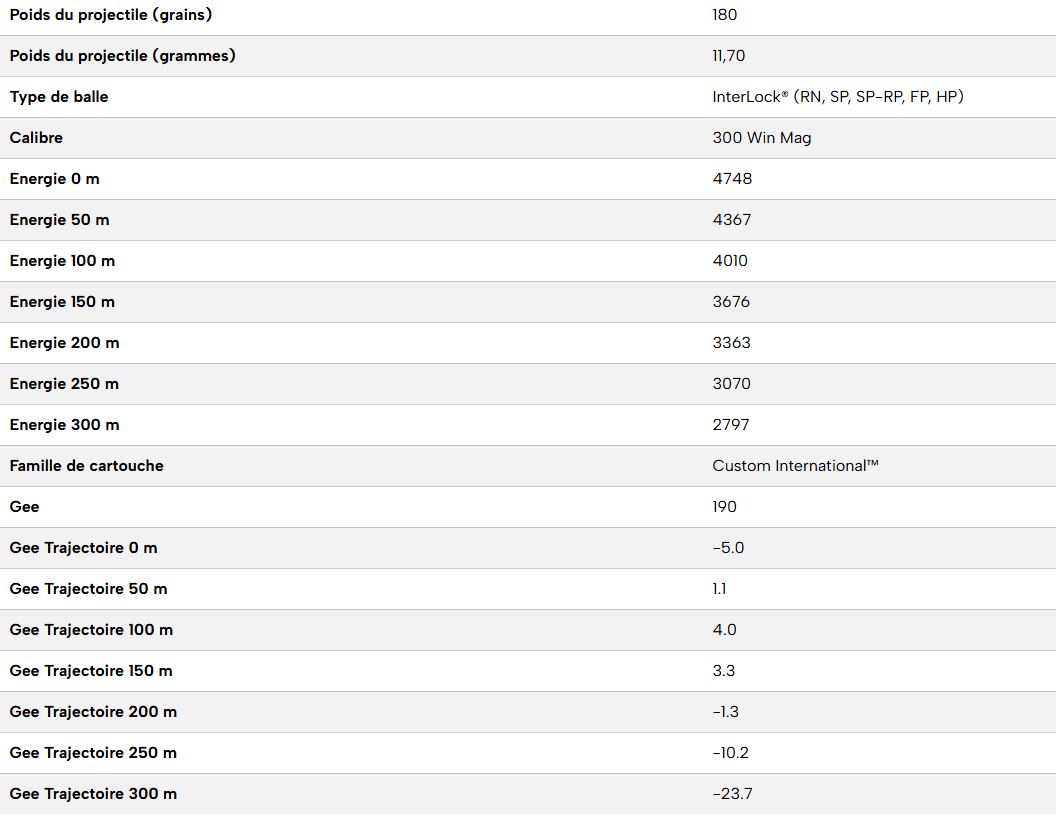1056x834 pixels.
Task: Select trajectory value 4.0 at 100 m
Action: pos(725,630)
